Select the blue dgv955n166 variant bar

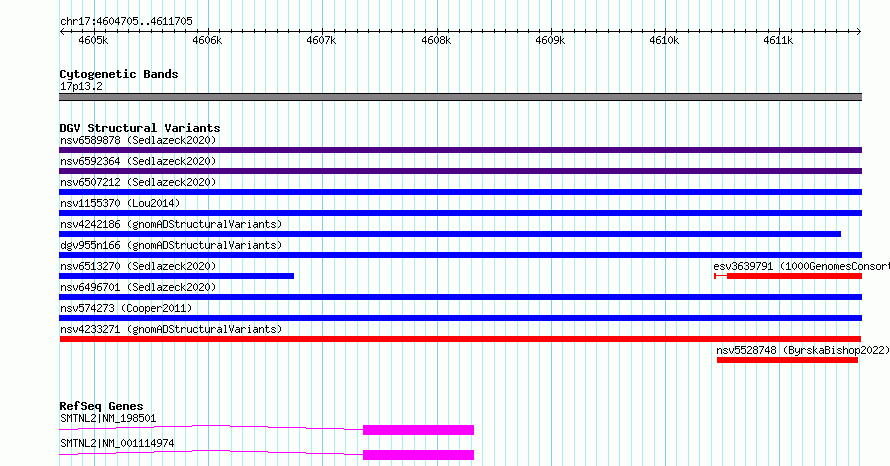(x=460, y=255)
